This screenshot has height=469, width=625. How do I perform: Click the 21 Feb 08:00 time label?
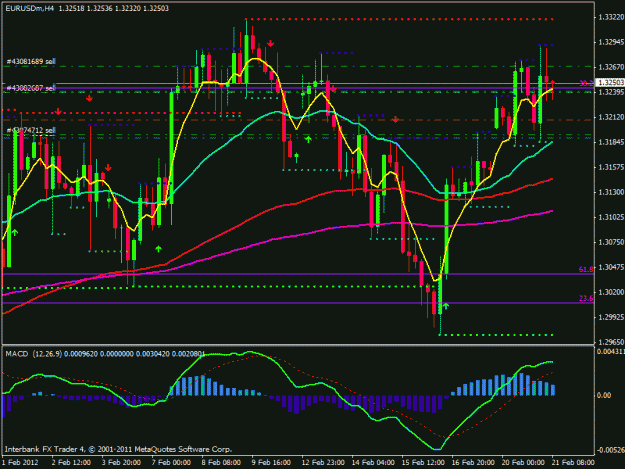click(x=573, y=462)
